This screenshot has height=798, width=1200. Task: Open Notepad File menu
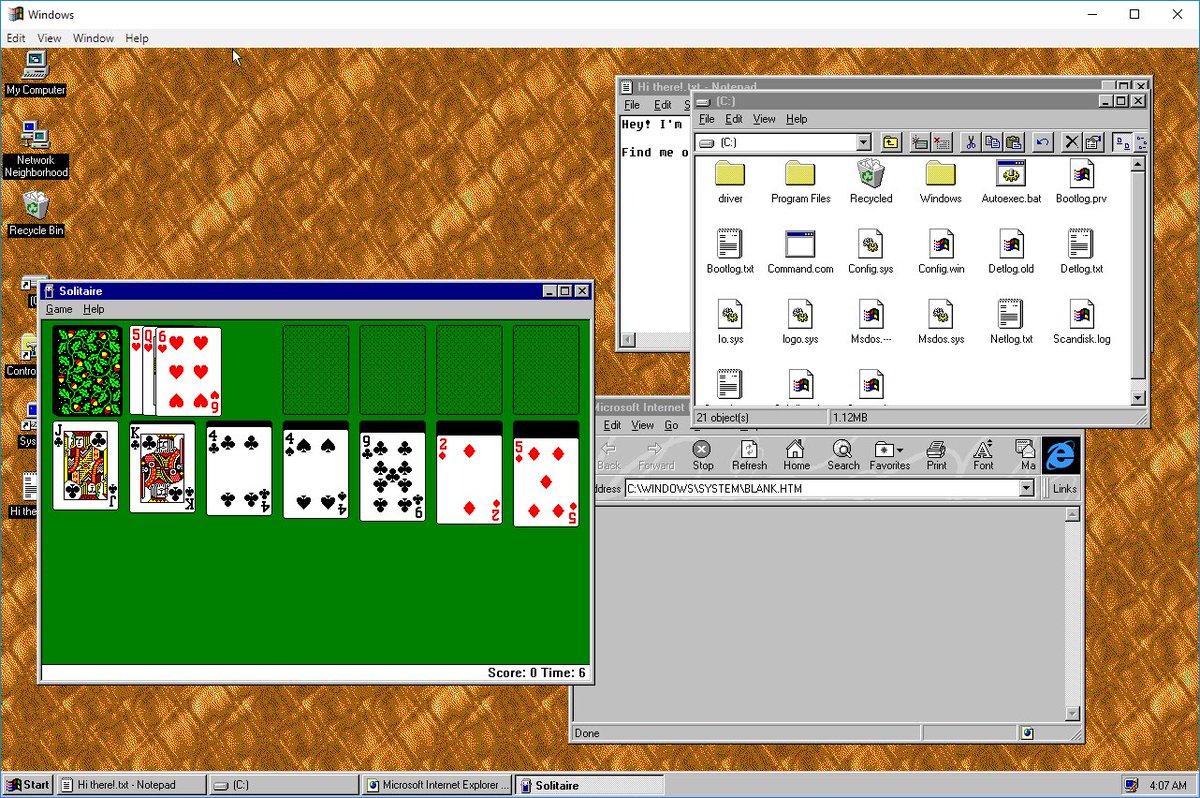click(632, 105)
